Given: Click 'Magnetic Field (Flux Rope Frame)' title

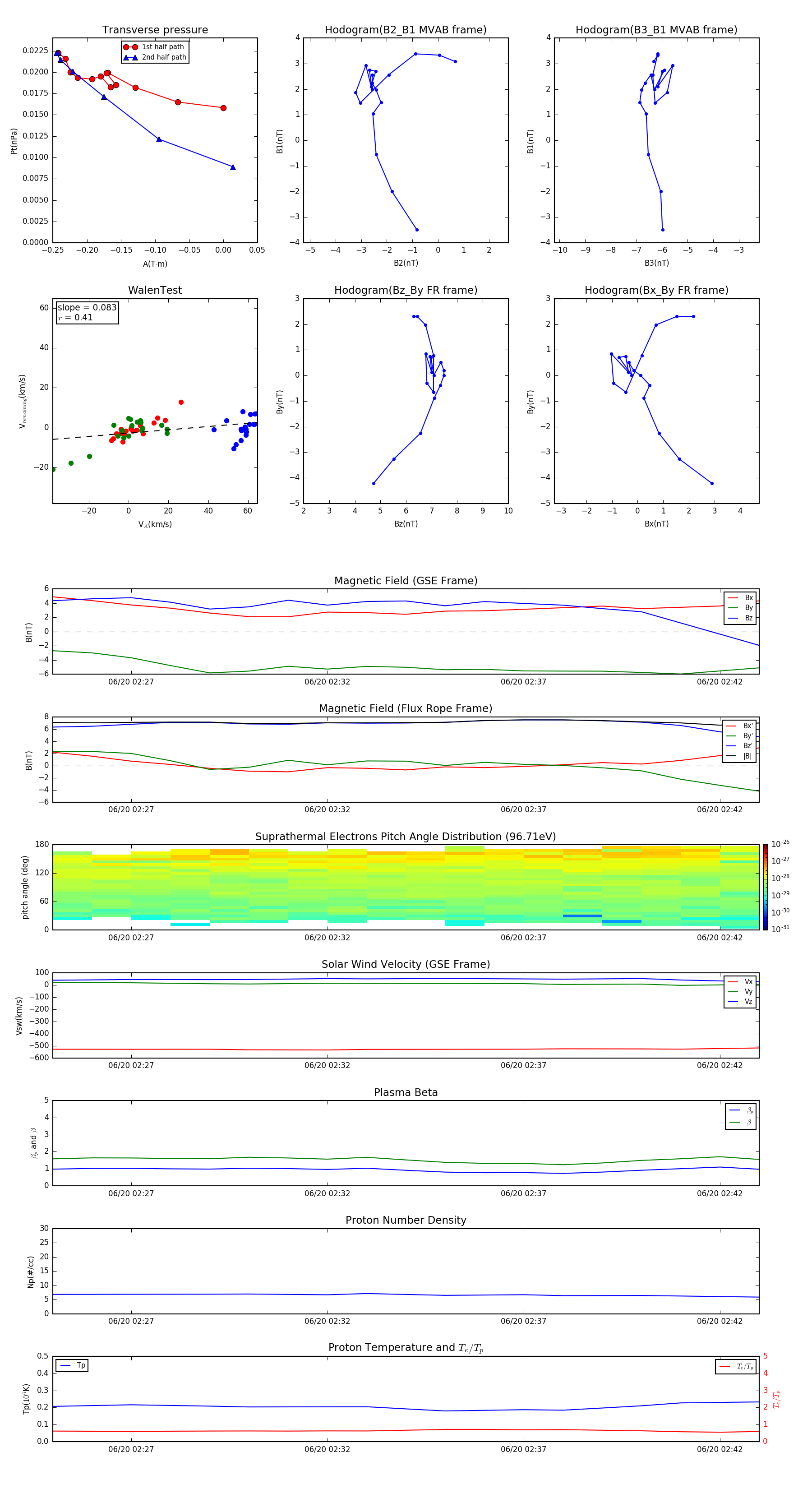Looking at the screenshot, I should pyautogui.click(x=406, y=709).
